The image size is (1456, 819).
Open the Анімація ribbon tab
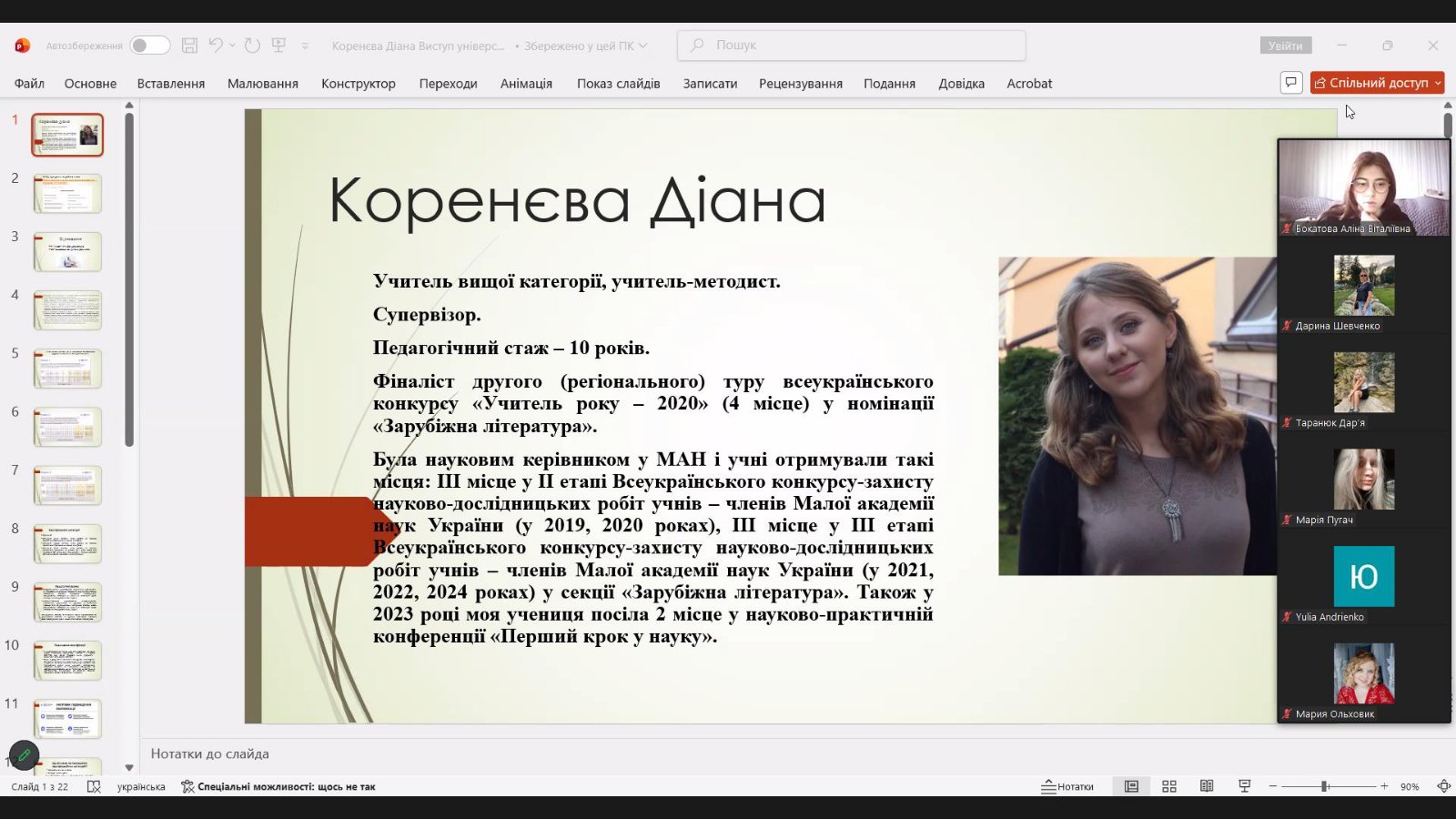(x=526, y=84)
